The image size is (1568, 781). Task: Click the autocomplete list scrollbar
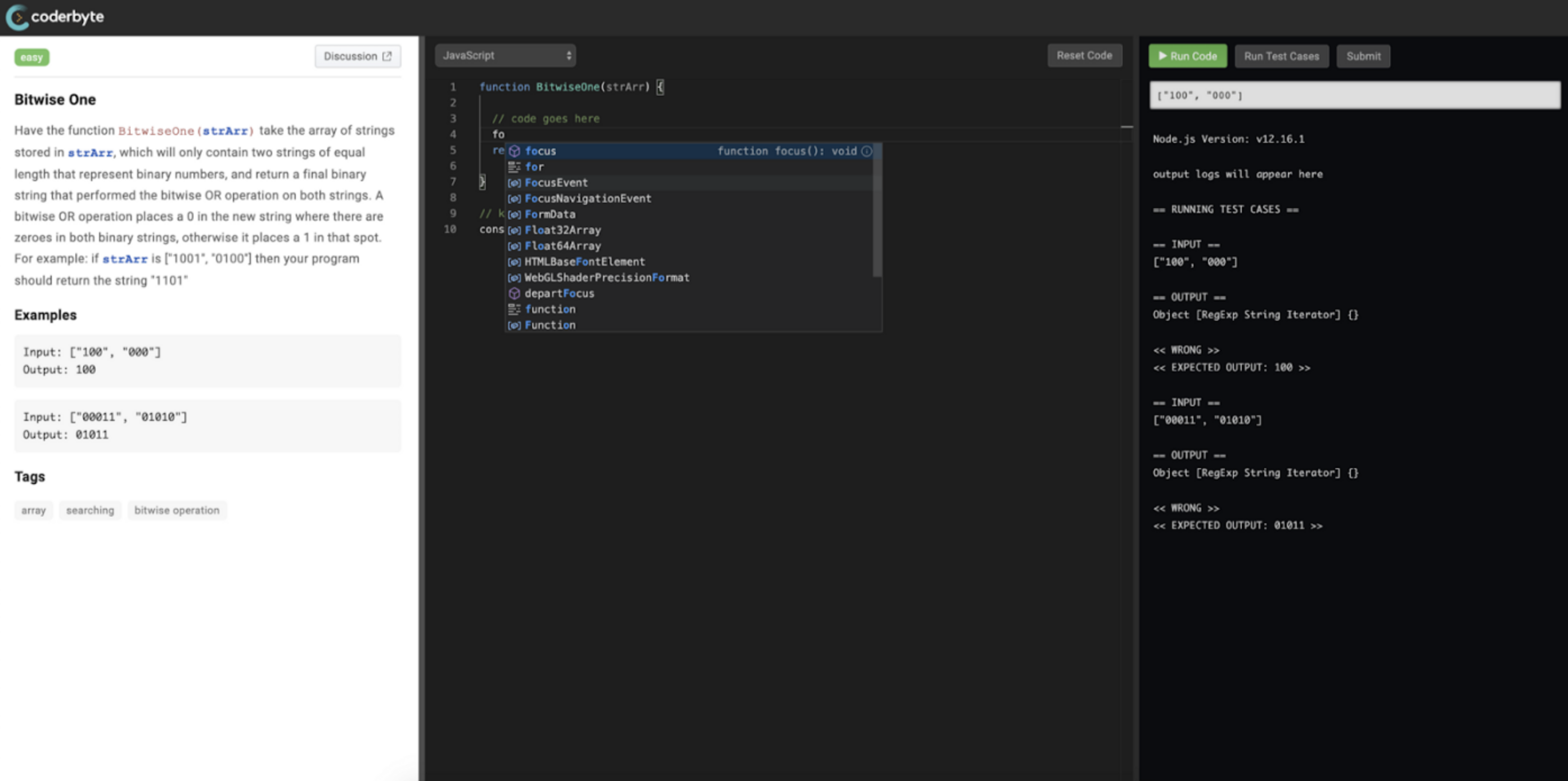tap(877, 210)
